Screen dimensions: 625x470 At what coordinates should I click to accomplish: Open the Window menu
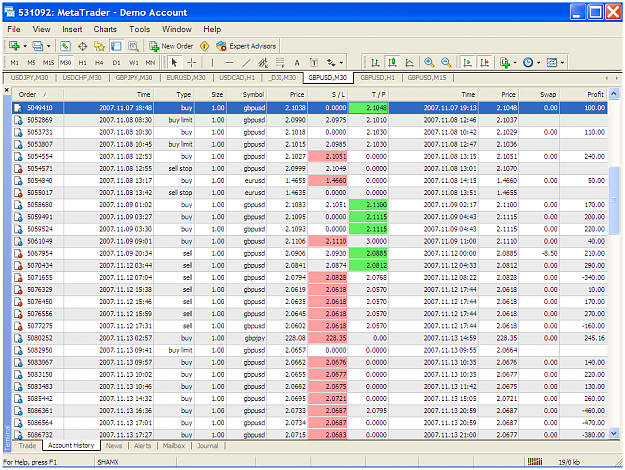point(177,29)
